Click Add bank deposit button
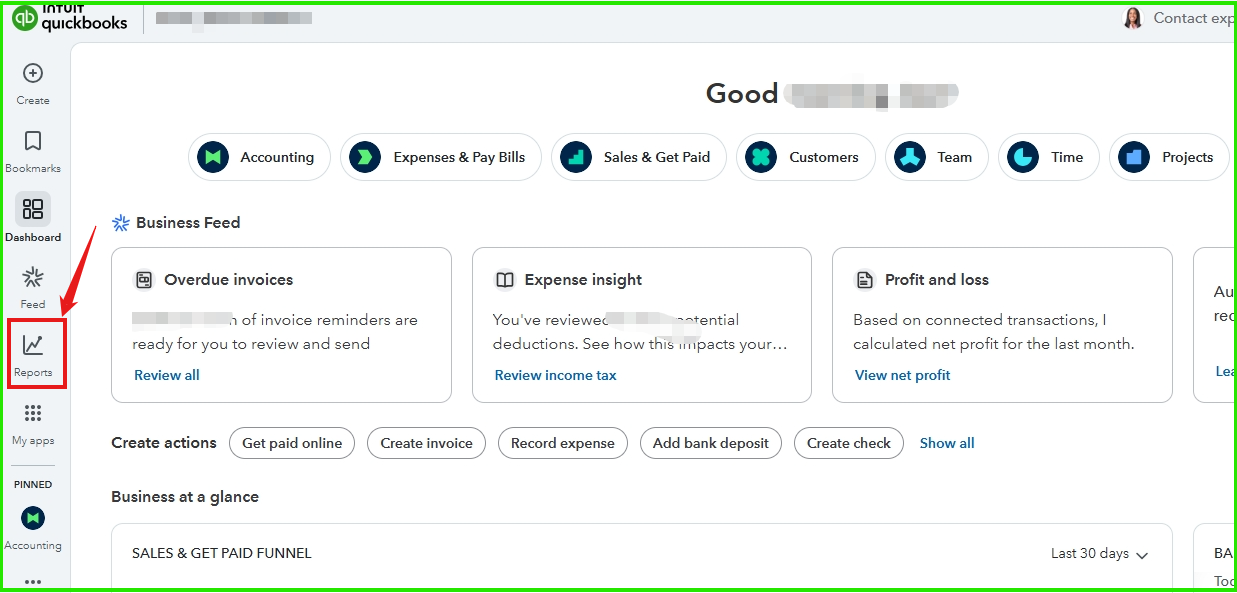This screenshot has width=1237, height=593. point(711,443)
